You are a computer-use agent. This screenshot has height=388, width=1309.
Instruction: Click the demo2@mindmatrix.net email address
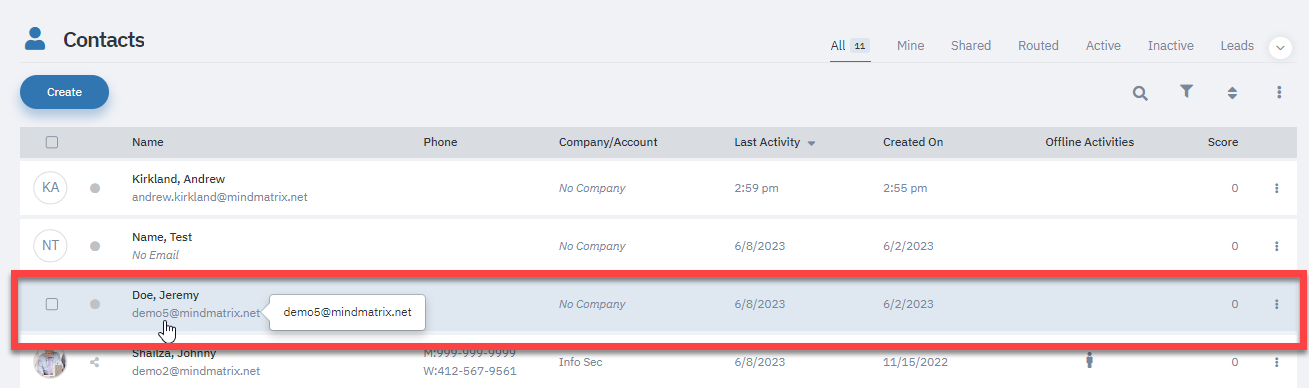click(196, 371)
